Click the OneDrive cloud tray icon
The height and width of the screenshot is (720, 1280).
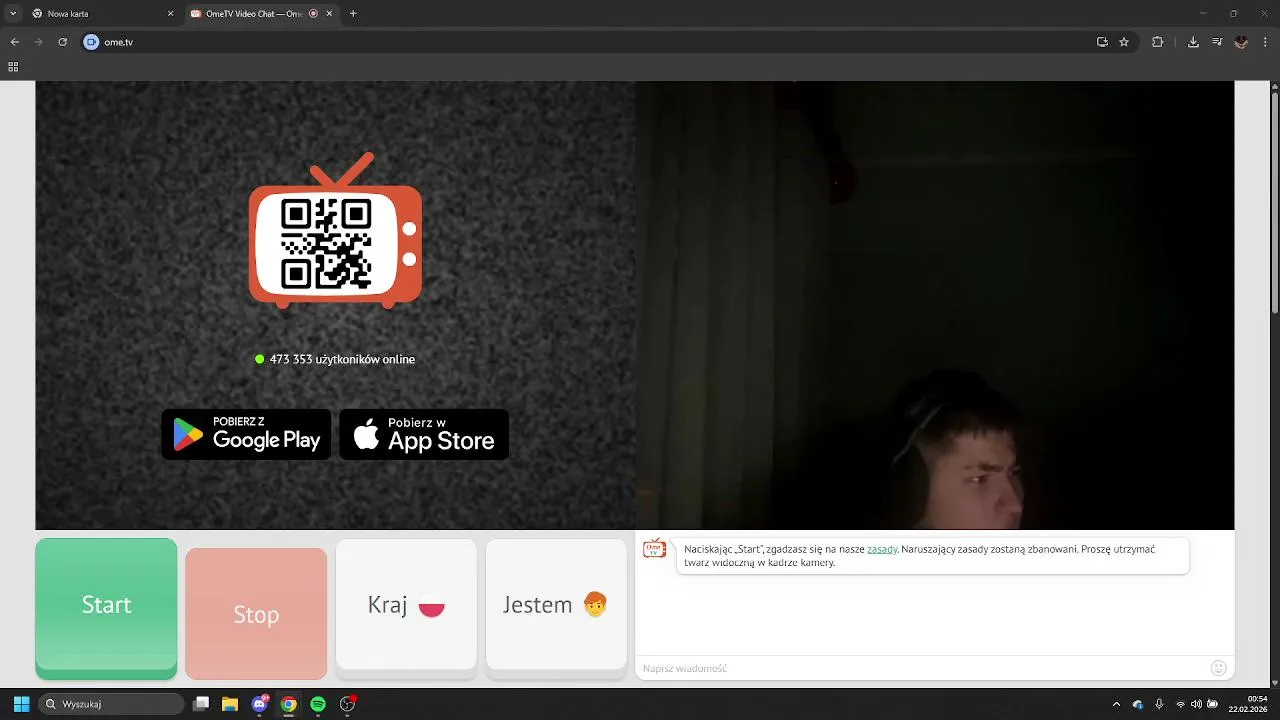[x=1138, y=704]
